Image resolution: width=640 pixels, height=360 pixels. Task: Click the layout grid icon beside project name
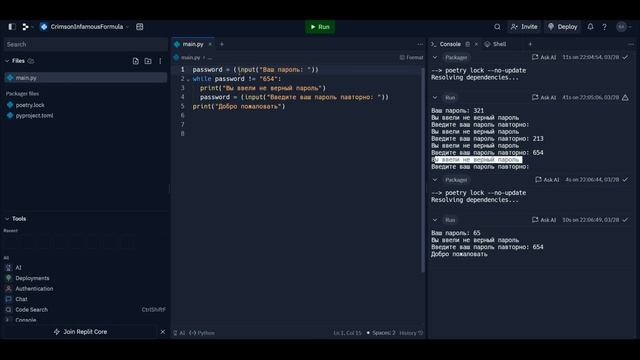(140, 27)
